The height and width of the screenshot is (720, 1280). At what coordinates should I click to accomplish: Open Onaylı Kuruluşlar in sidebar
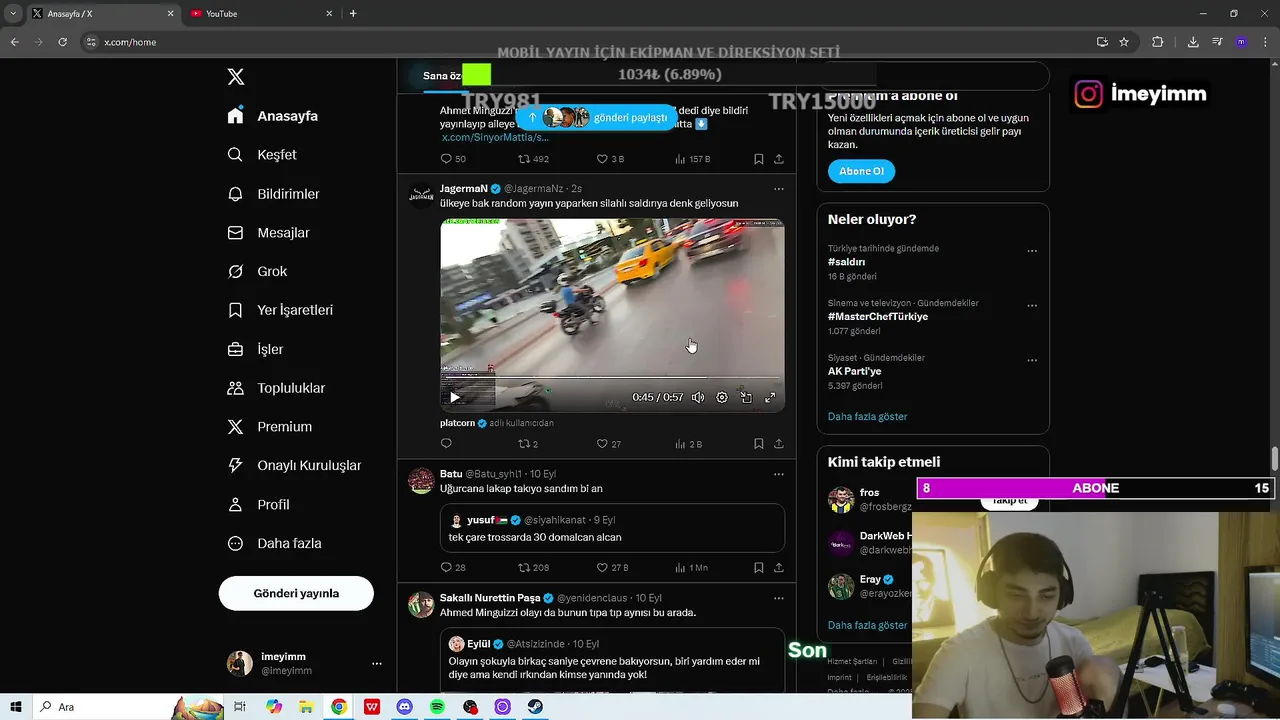point(294,466)
